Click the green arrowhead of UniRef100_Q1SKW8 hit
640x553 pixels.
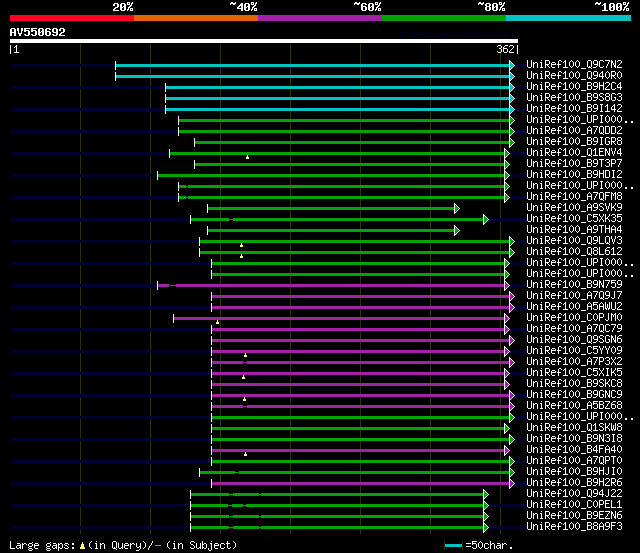[507, 429]
